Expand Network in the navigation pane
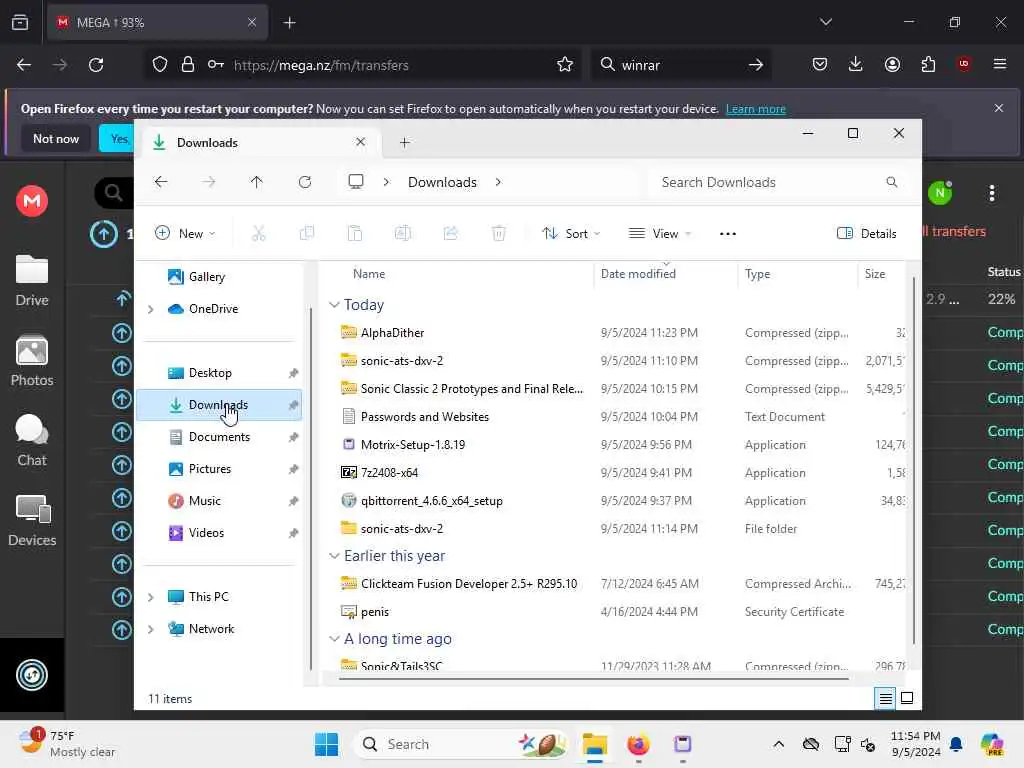Image resolution: width=1024 pixels, height=768 pixels. pos(151,629)
